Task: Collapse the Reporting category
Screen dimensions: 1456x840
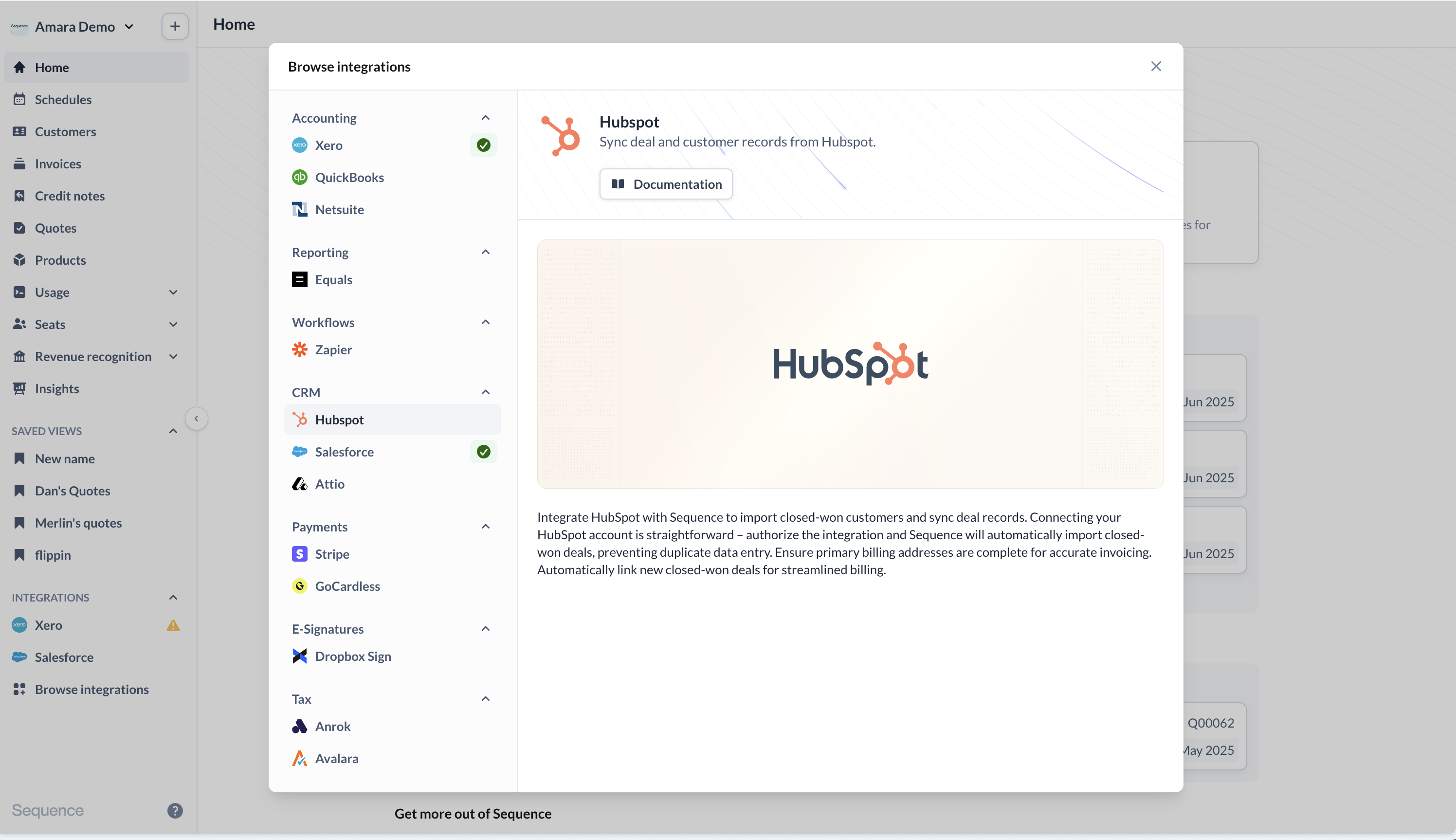Action: tap(486, 252)
